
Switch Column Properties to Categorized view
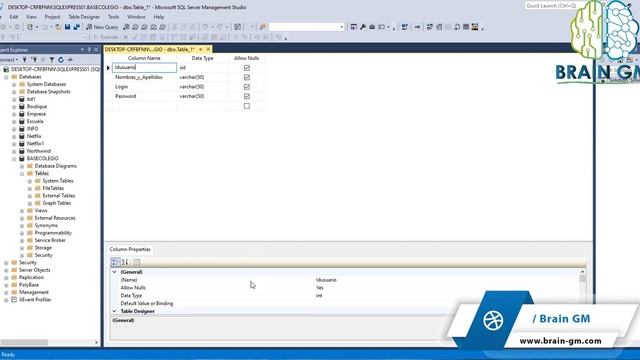point(116,262)
